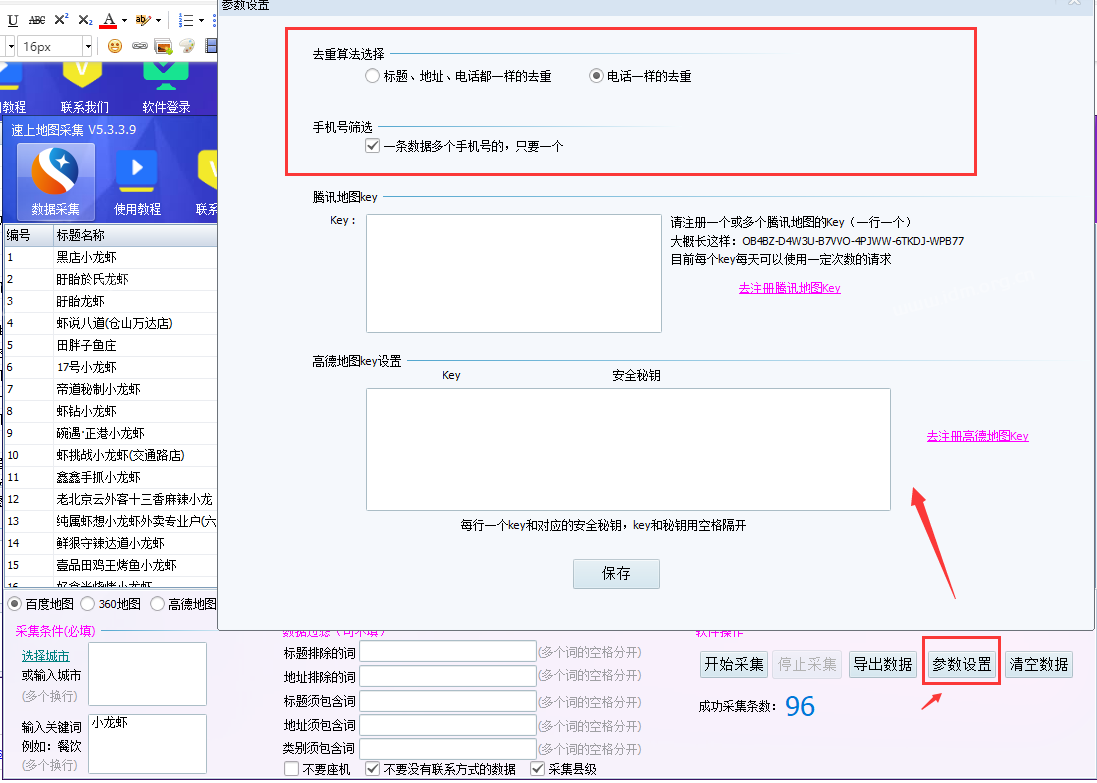Click the 高德地图 key text area
Screen dimensions: 1097x783
(628, 449)
